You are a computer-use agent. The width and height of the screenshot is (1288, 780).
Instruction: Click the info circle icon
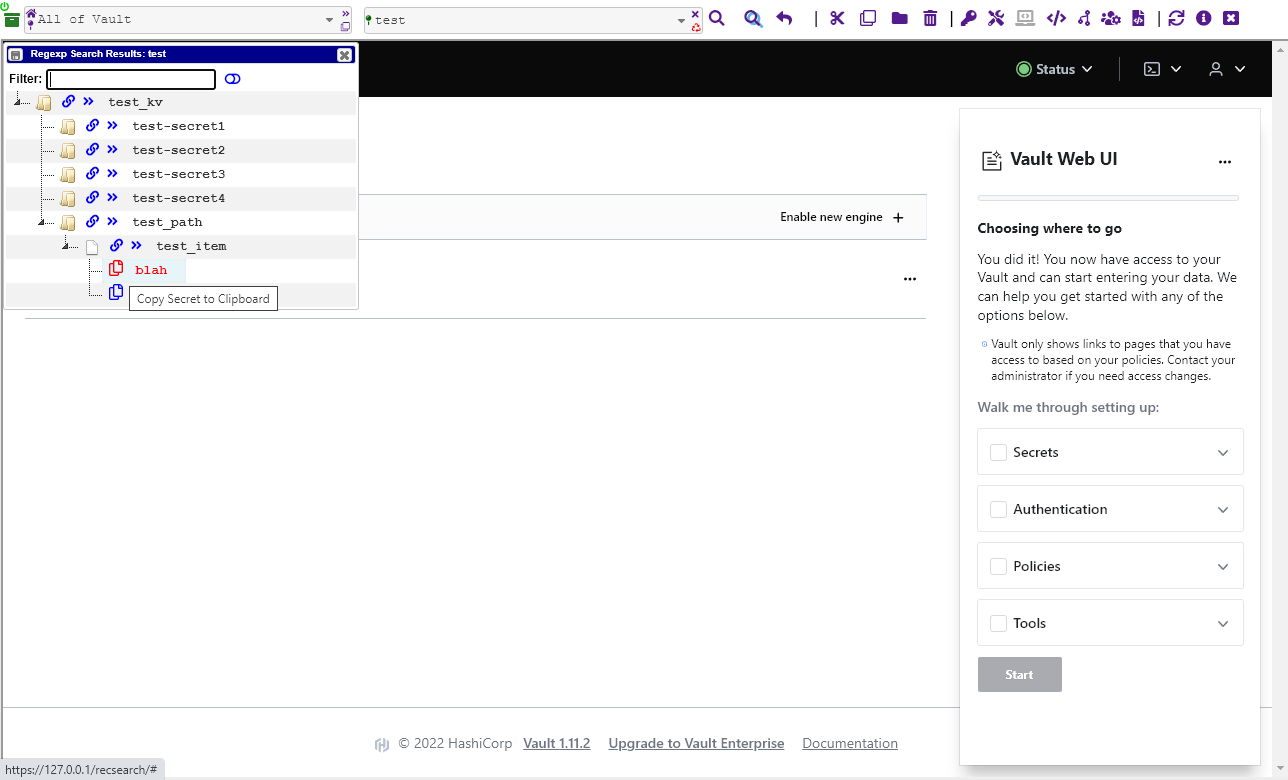(1203, 18)
